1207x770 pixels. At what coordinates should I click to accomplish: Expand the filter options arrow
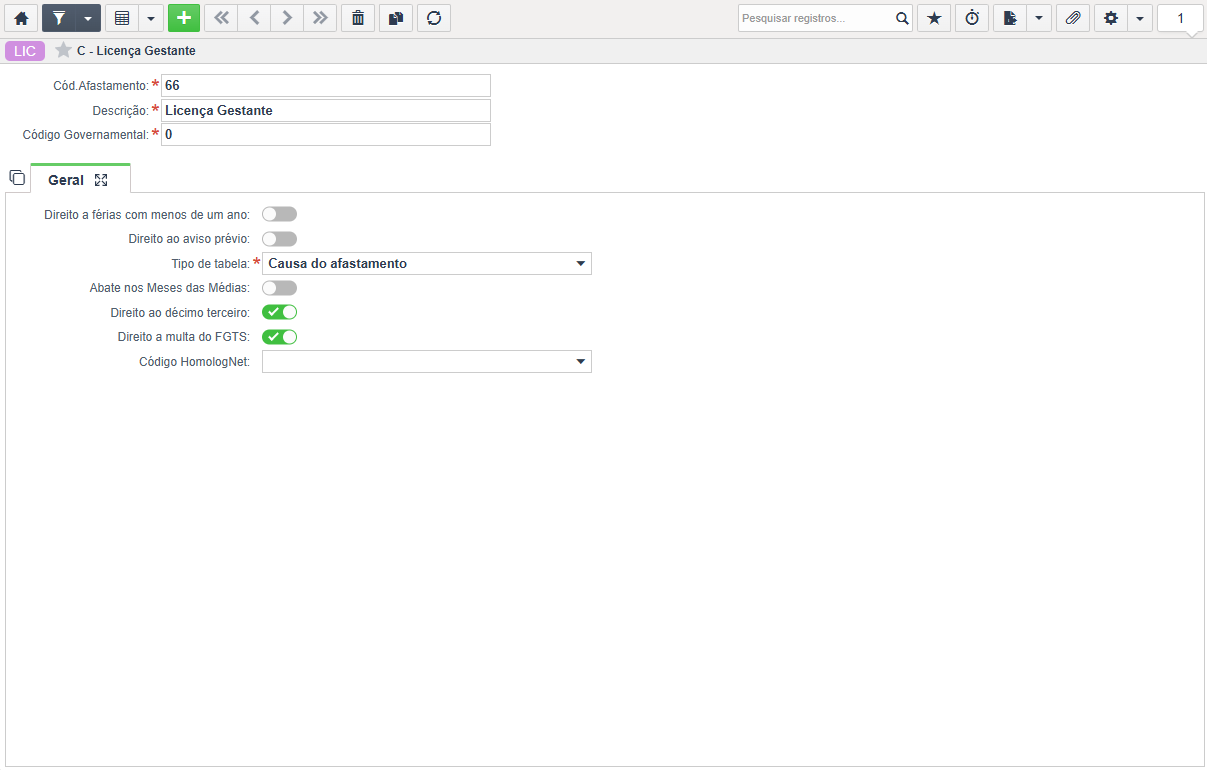(89, 18)
